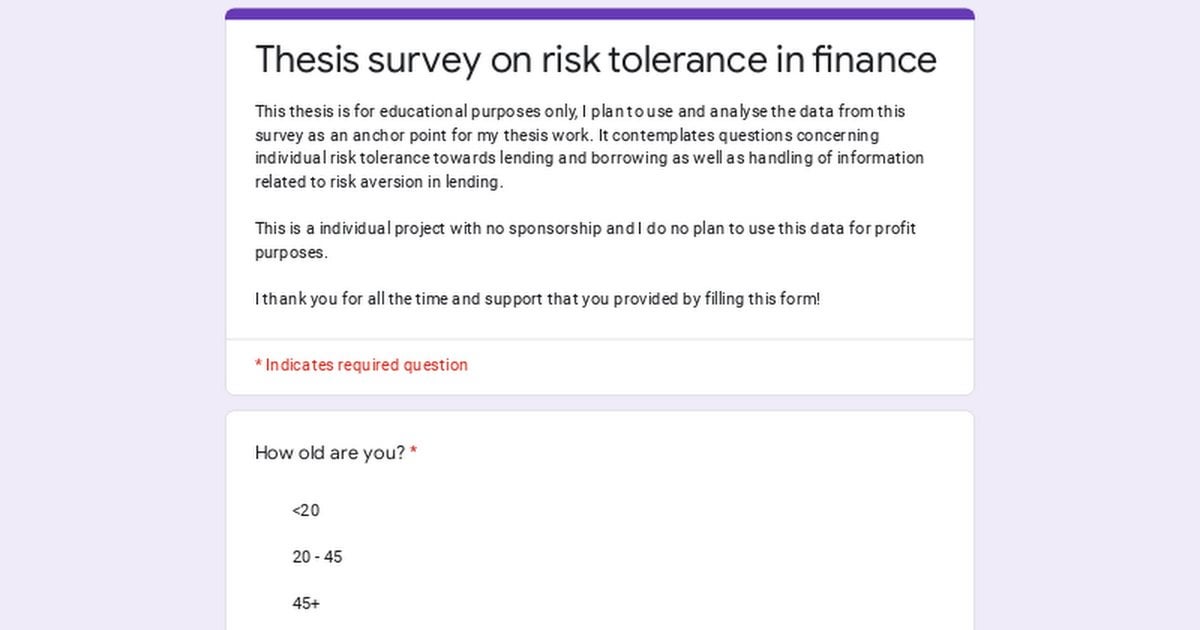Click the paragraph starting "This thesis is for educational"
This screenshot has width=1200, height=630.
(590, 147)
